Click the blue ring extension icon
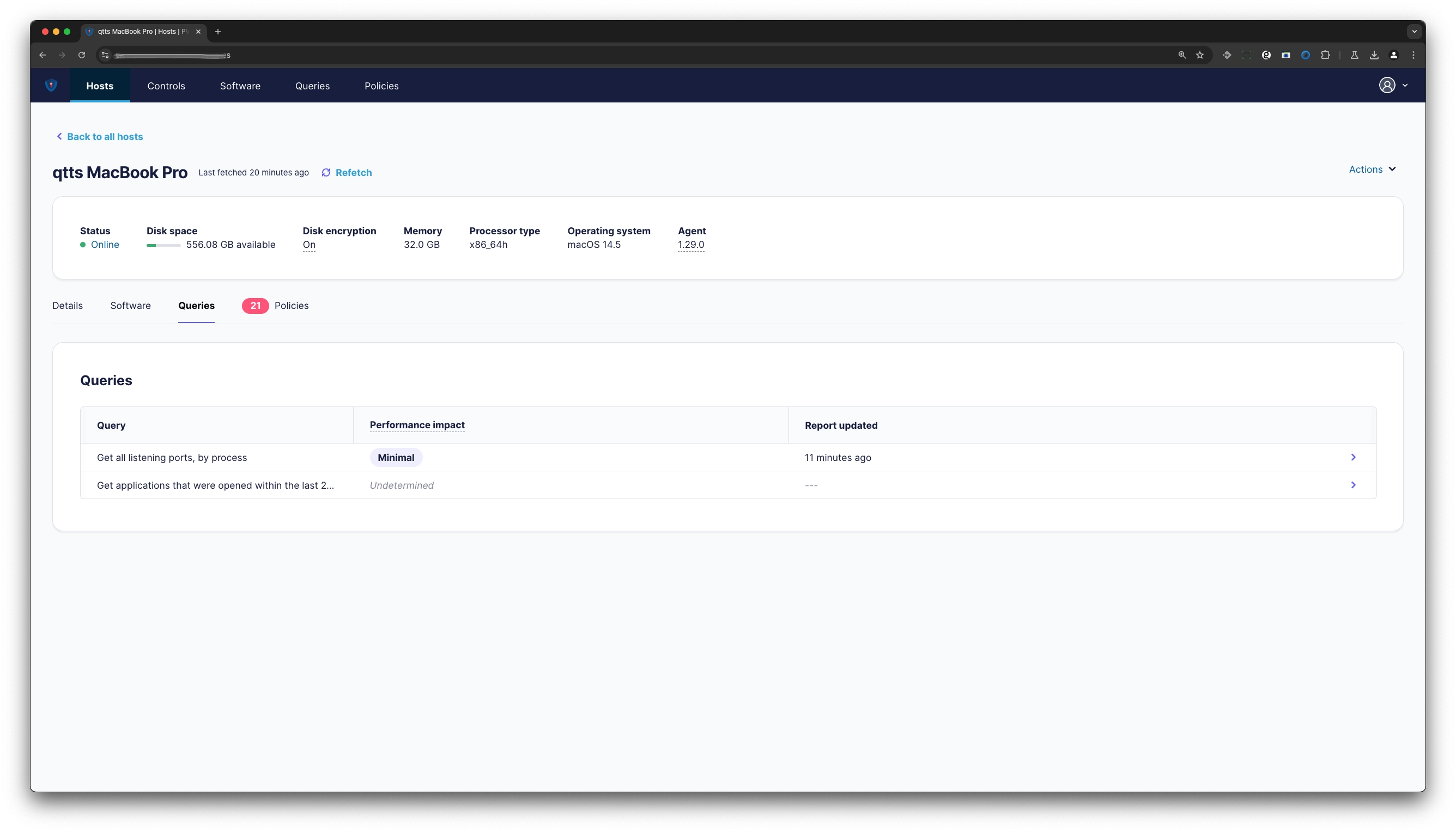 [1305, 55]
